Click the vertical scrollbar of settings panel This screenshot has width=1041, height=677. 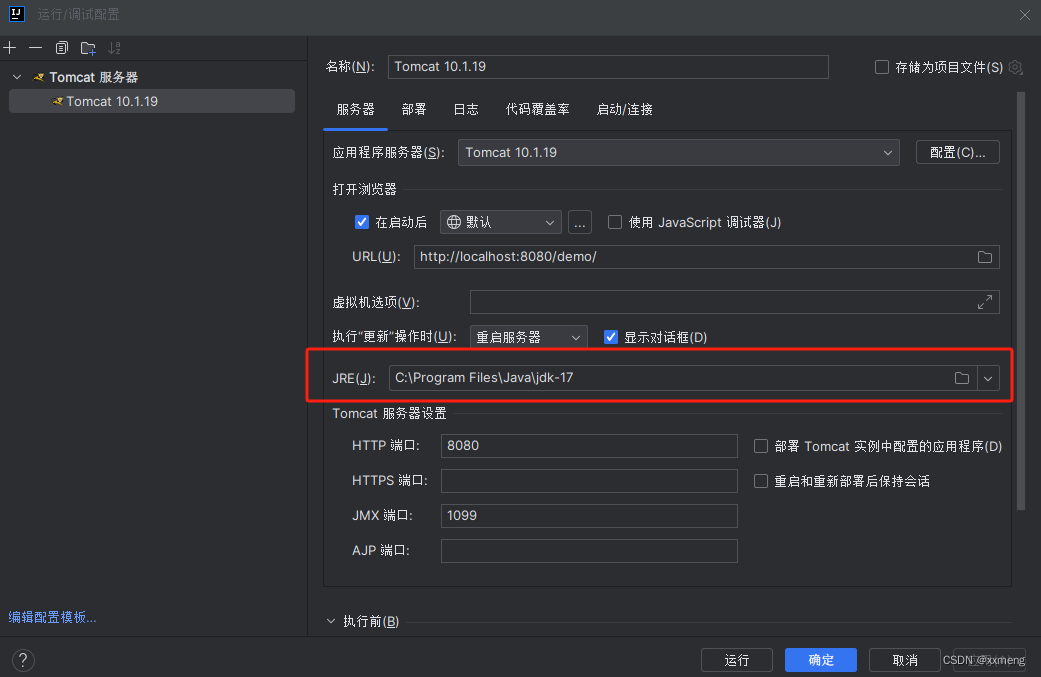pyautogui.click(x=1021, y=301)
